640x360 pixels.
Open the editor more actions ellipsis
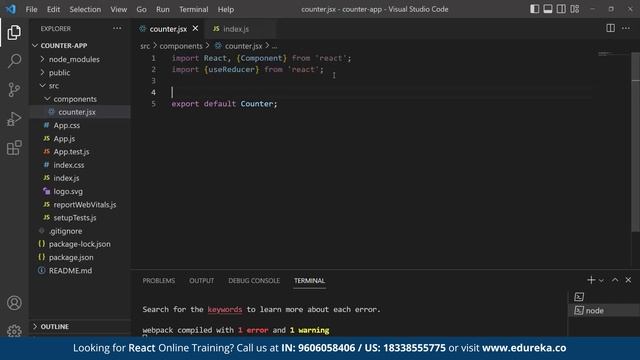point(626,28)
